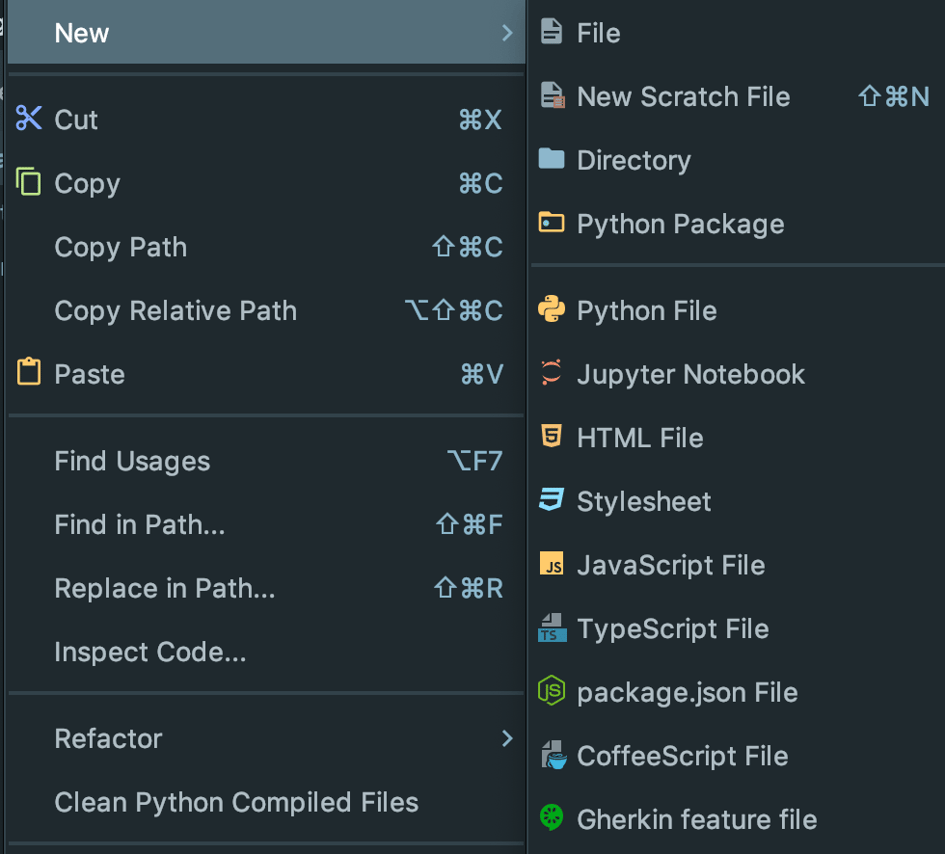
Task: Click the TypeScript File icon
Action: pyautogui.click(x=551, y=629)
